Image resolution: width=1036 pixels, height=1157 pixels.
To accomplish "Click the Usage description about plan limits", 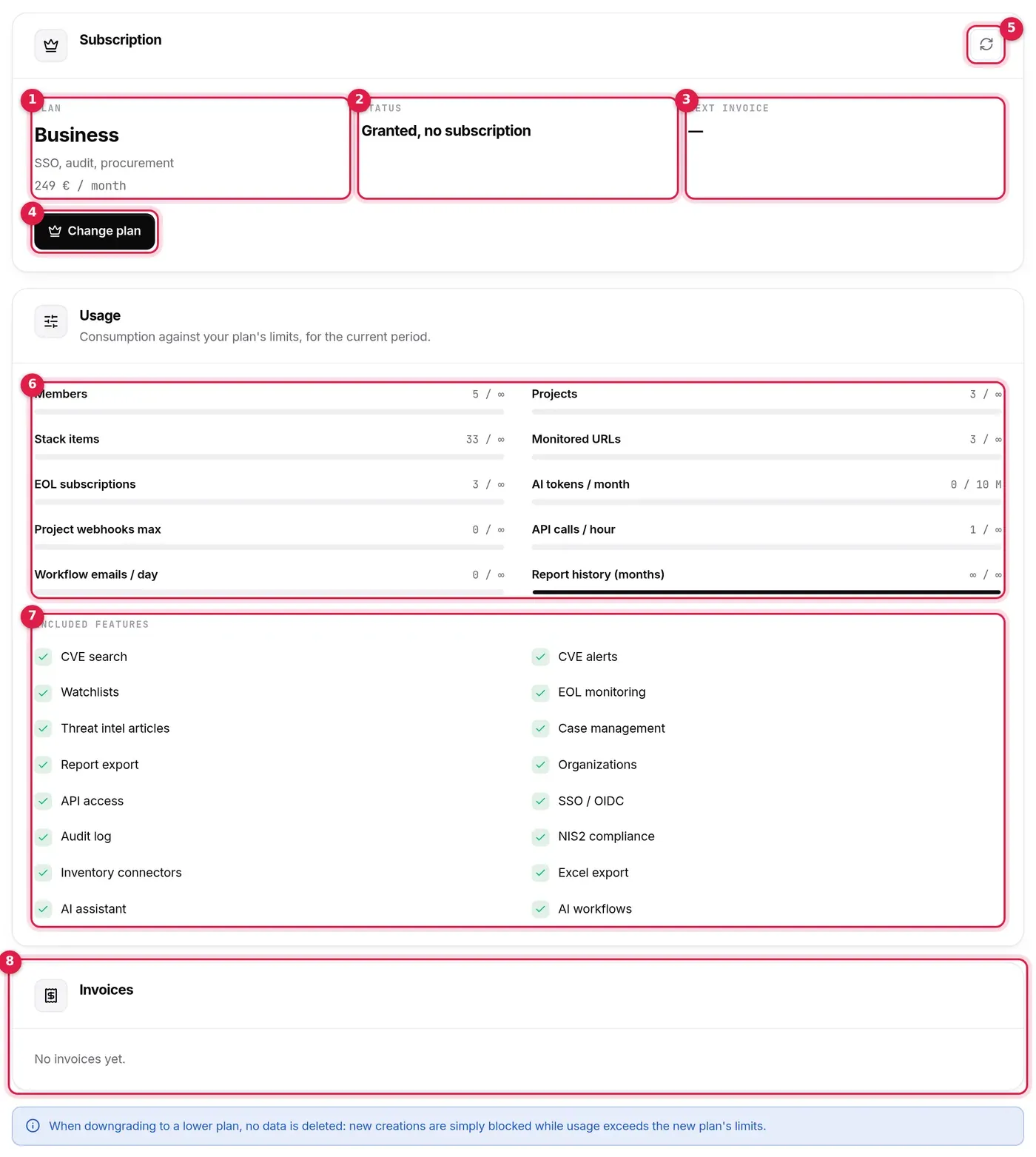I will 255,337.
